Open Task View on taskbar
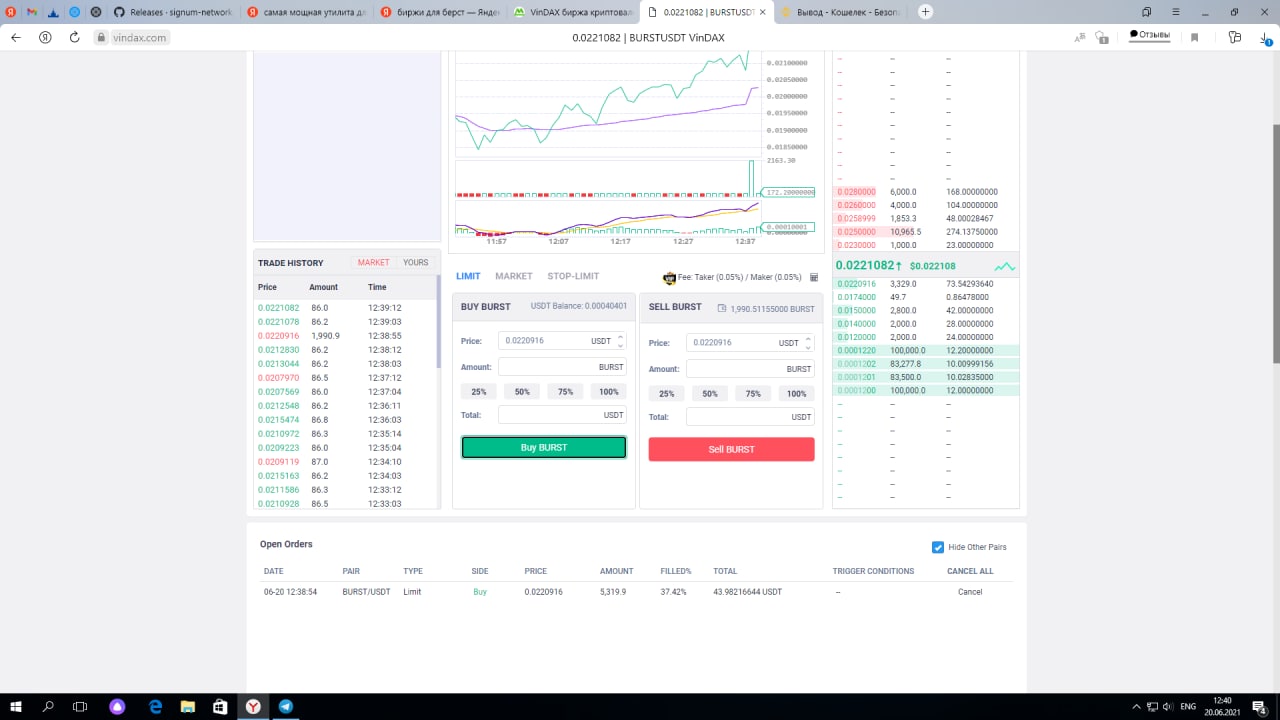The height and width of the screenshot is (720, 1280). 80,706
